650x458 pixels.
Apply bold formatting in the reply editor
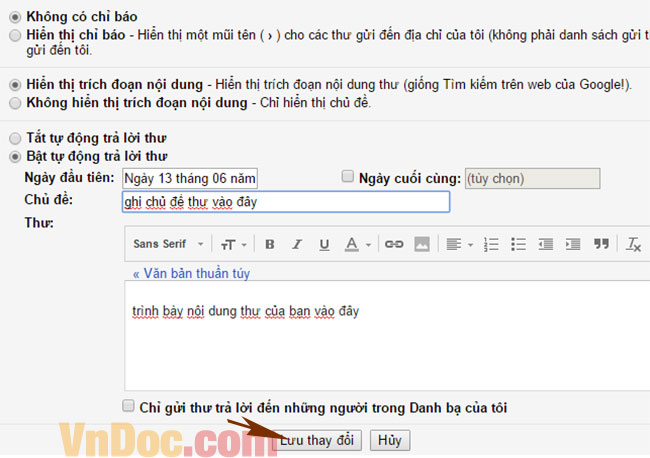[x=269, y=244]
